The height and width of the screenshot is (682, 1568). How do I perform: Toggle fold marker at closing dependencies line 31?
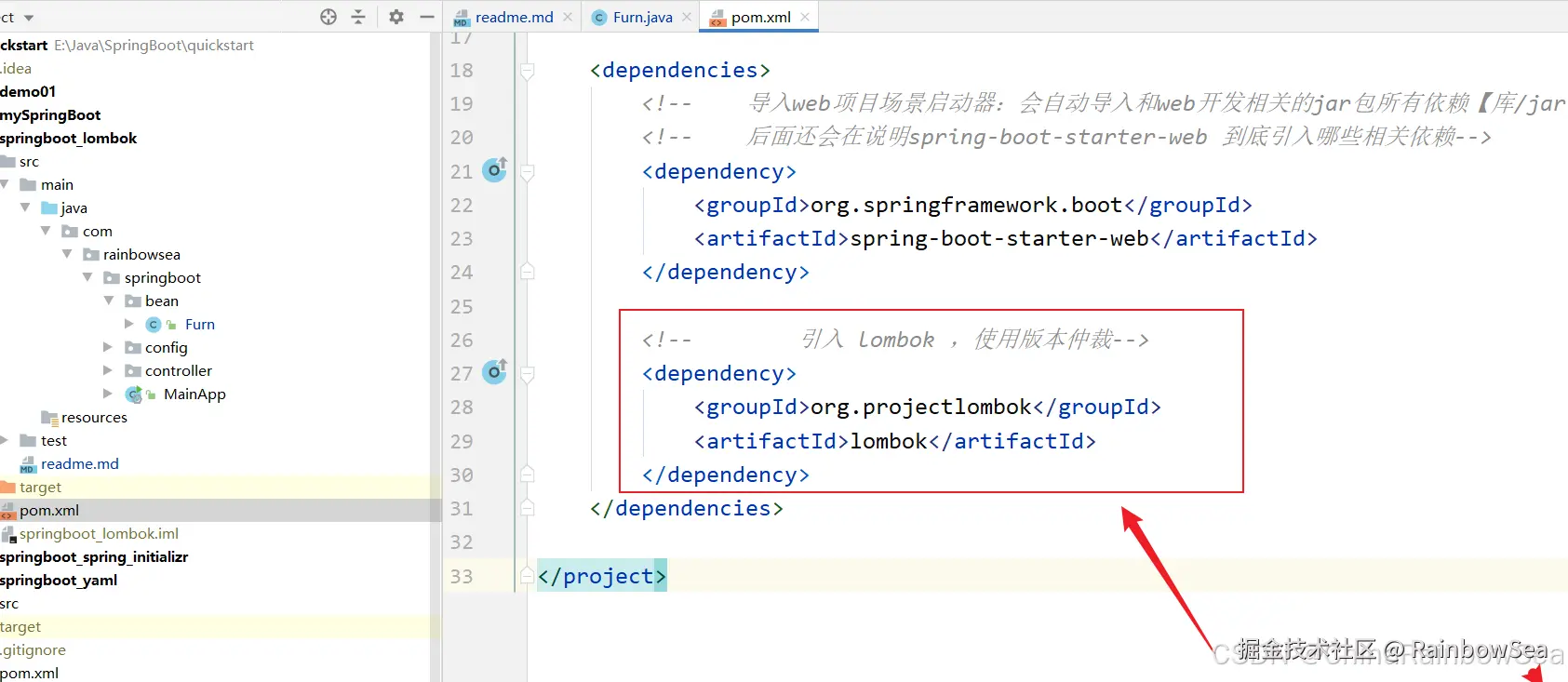[528, 508]
